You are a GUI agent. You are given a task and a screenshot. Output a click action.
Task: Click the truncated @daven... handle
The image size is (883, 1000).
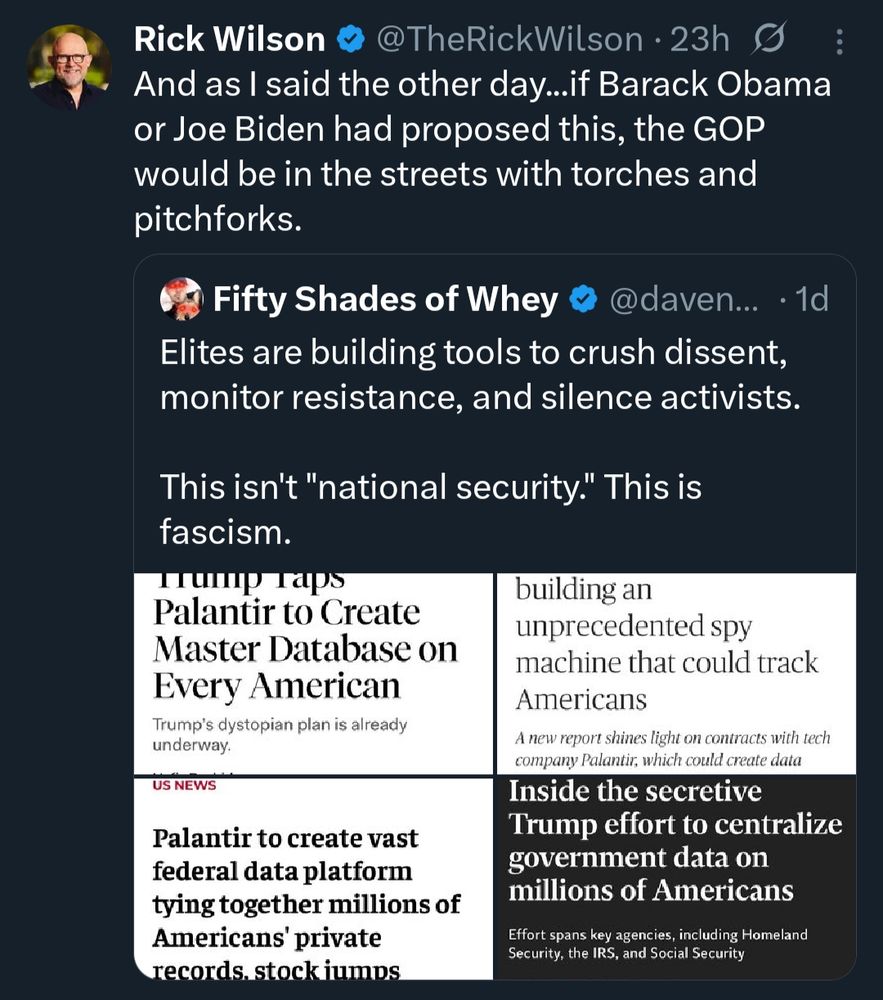[x=684, y=299]
